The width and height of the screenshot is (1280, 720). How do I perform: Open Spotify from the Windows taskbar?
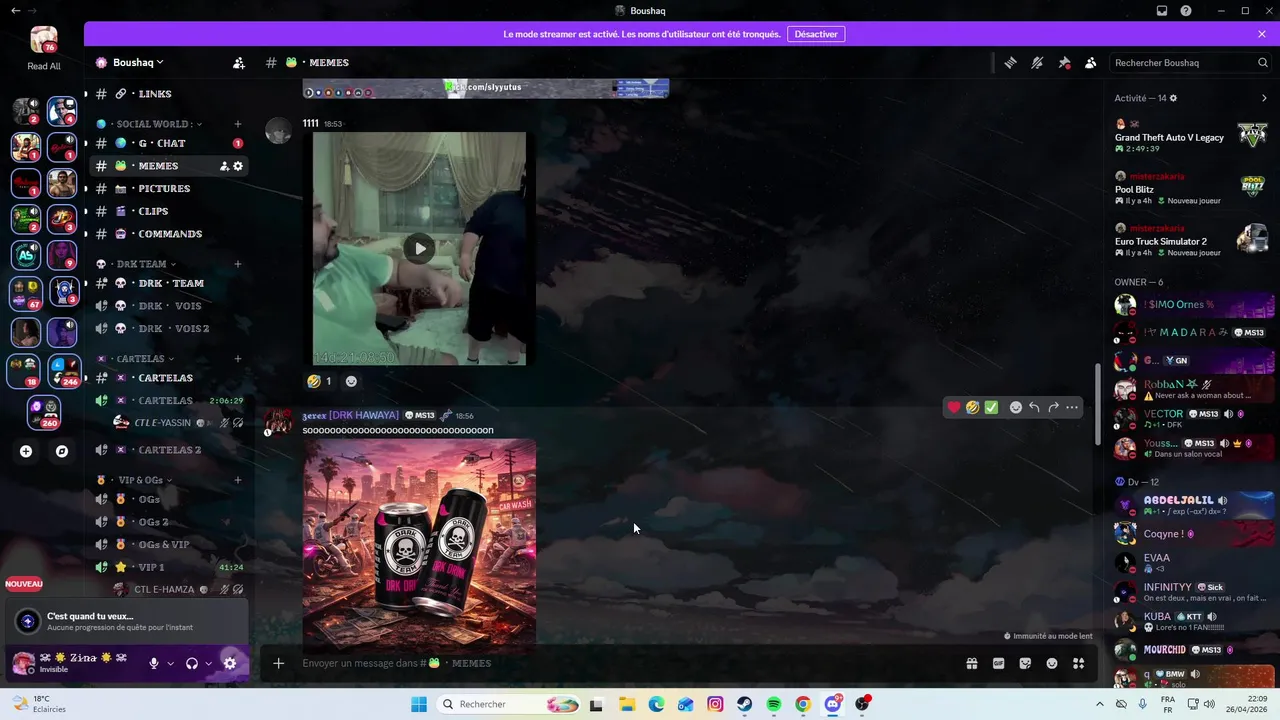coord(774,705)
